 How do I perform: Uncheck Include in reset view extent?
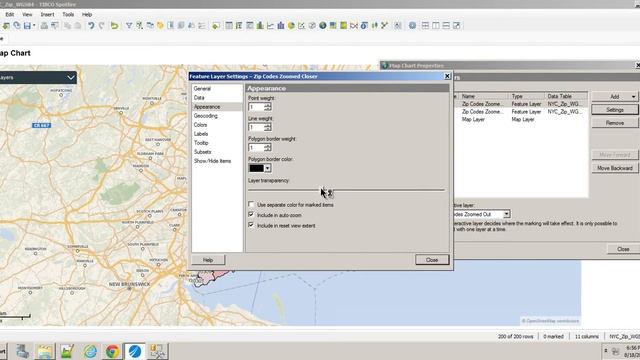(x=251, y=225)
